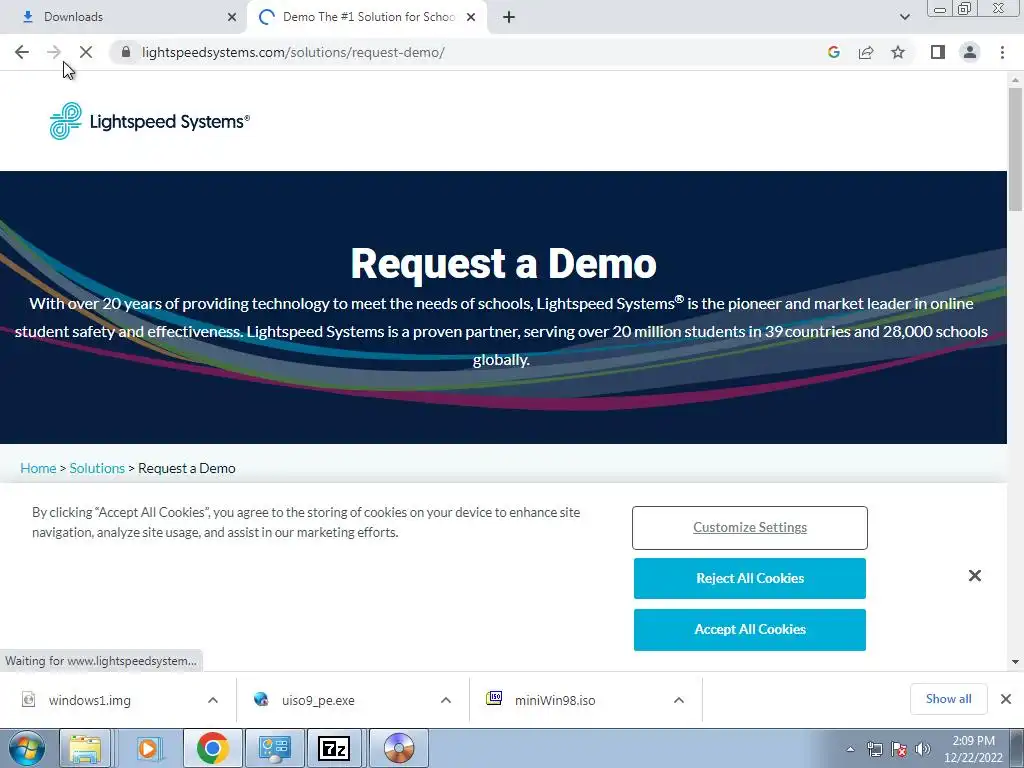The image size is (1024, 768).
Task: Open downloaded miniWin98.iso file
Action: tap(555, 700)
